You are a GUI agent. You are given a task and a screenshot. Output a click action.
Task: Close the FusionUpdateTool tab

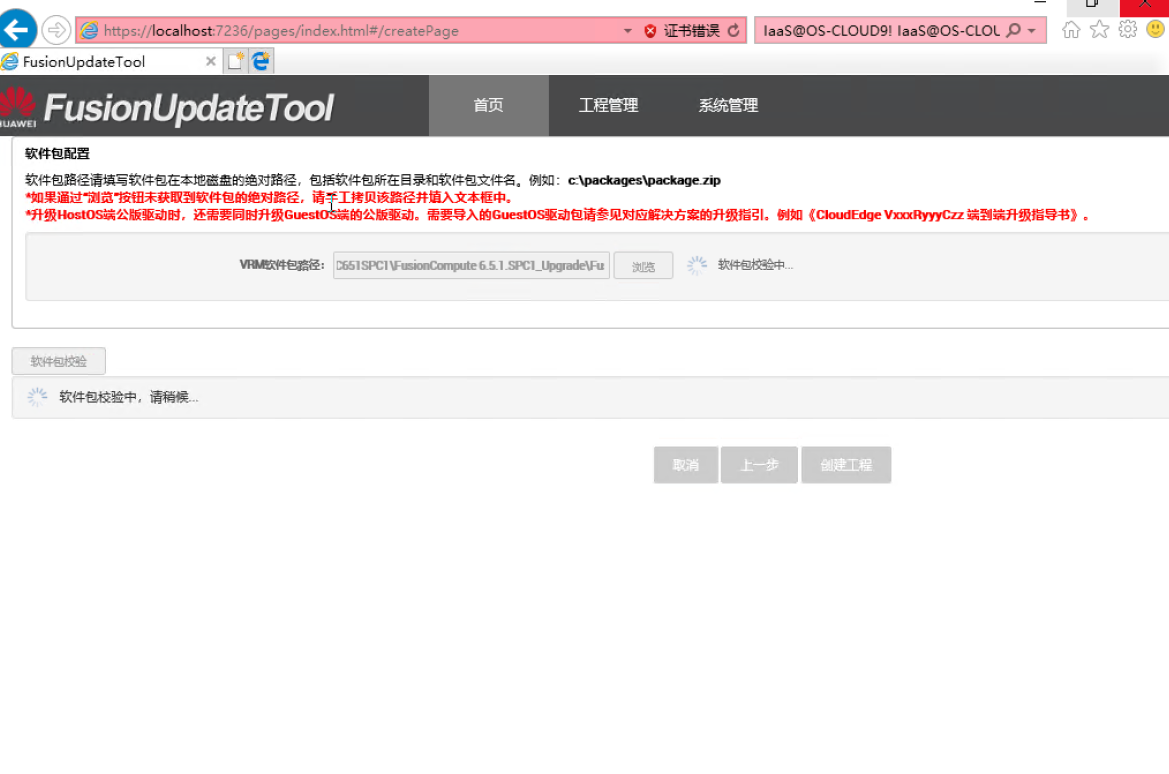pyautogui.click(x=211, y=62)
